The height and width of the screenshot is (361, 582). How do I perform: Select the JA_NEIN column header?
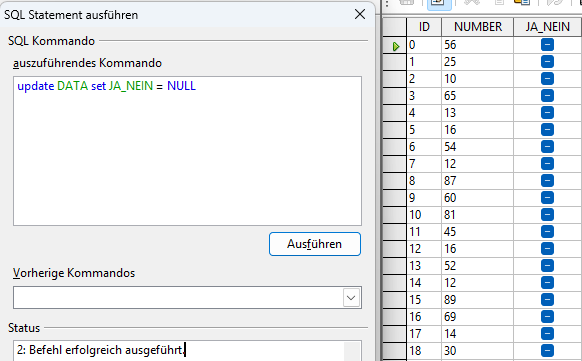coord(547,27)
